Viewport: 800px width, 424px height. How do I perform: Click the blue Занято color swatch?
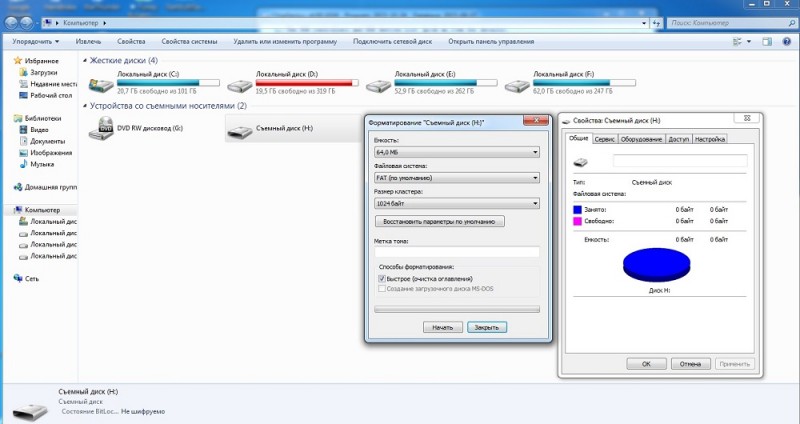[578, 209]
